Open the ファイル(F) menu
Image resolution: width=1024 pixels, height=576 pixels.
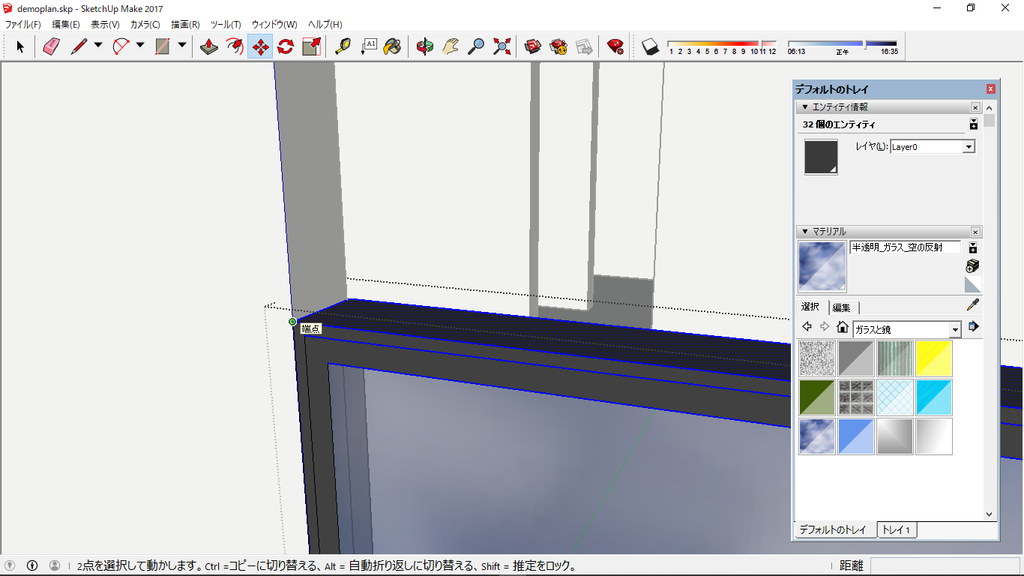point(23,24)
